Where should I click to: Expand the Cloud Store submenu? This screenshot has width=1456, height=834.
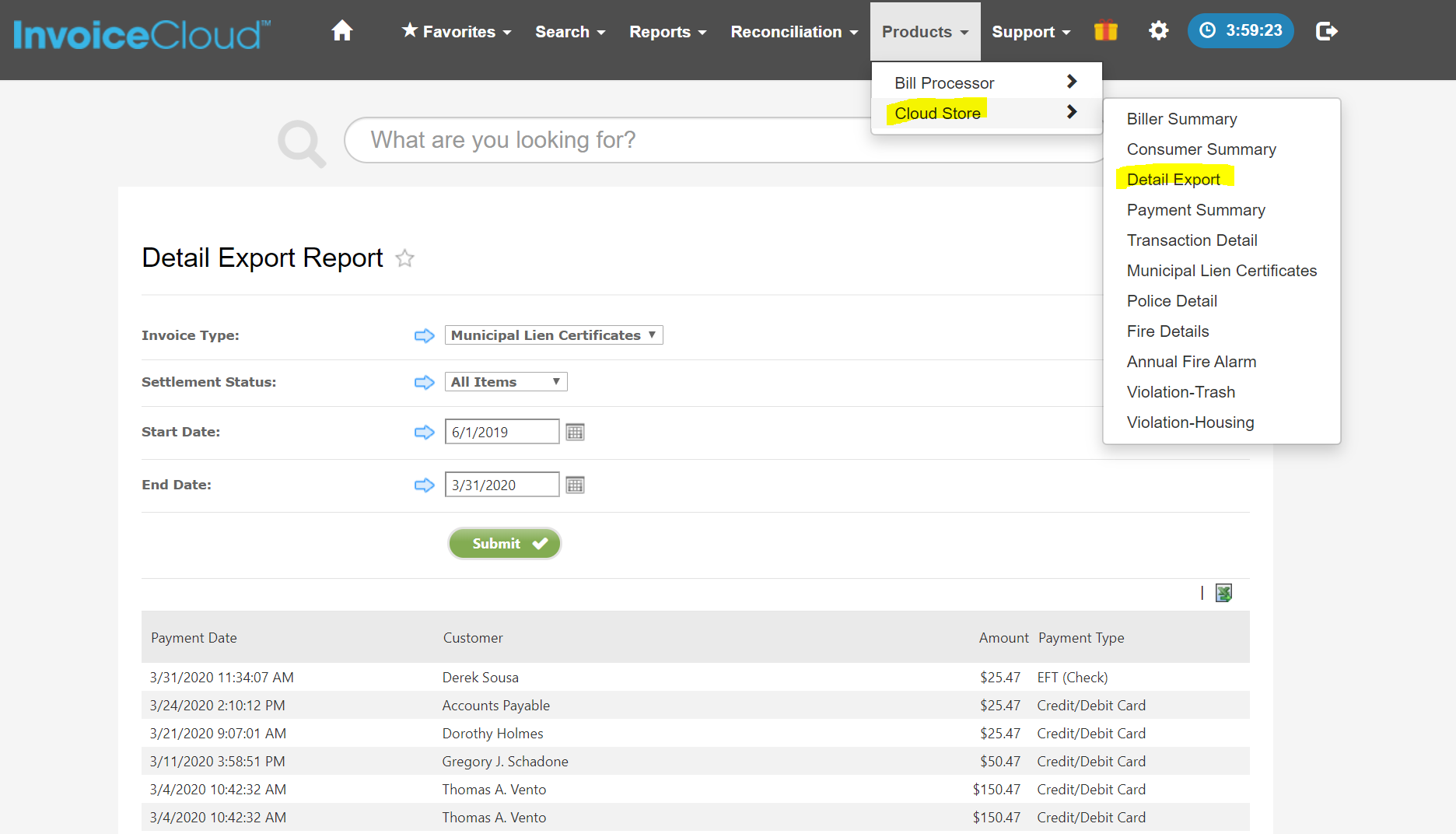tap(986, 113)
